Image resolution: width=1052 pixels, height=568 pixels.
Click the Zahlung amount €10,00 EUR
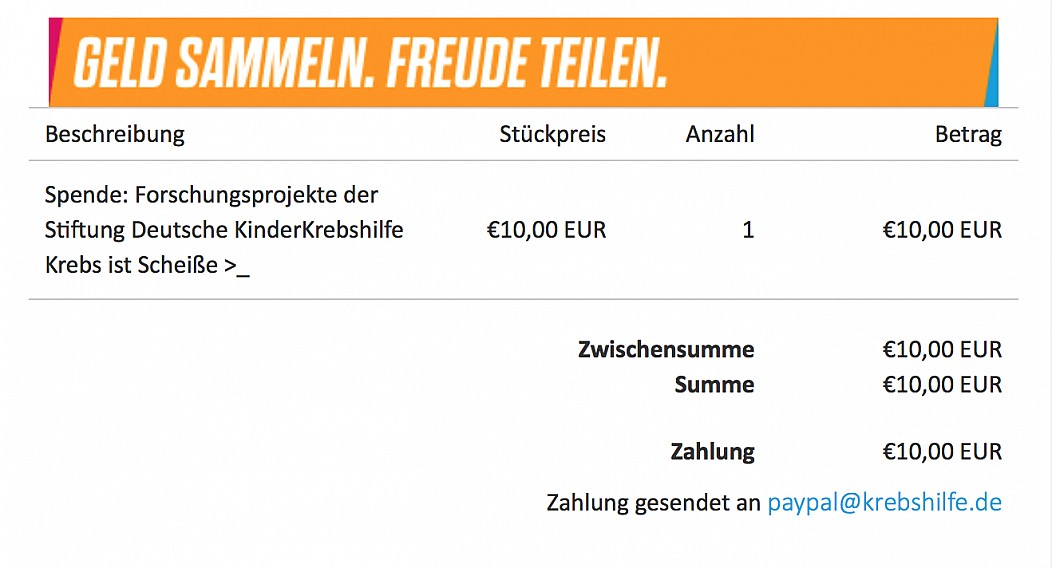pyautogui.click(x=942, y=451)
